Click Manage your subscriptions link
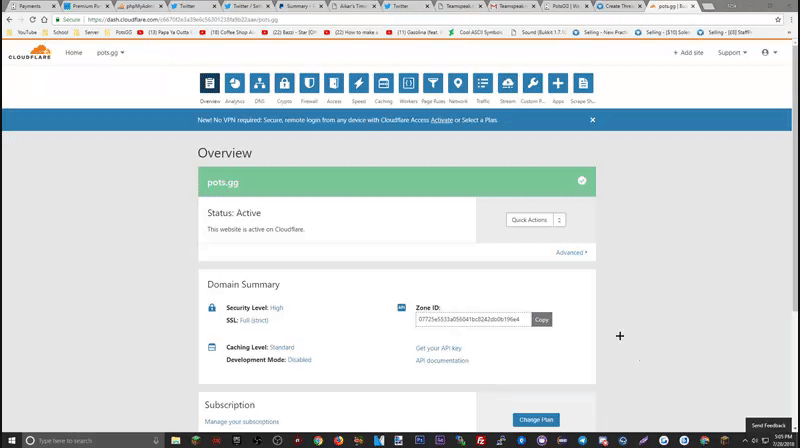The width and height of the screenshot is (800, 448). (x=242, y=422)
